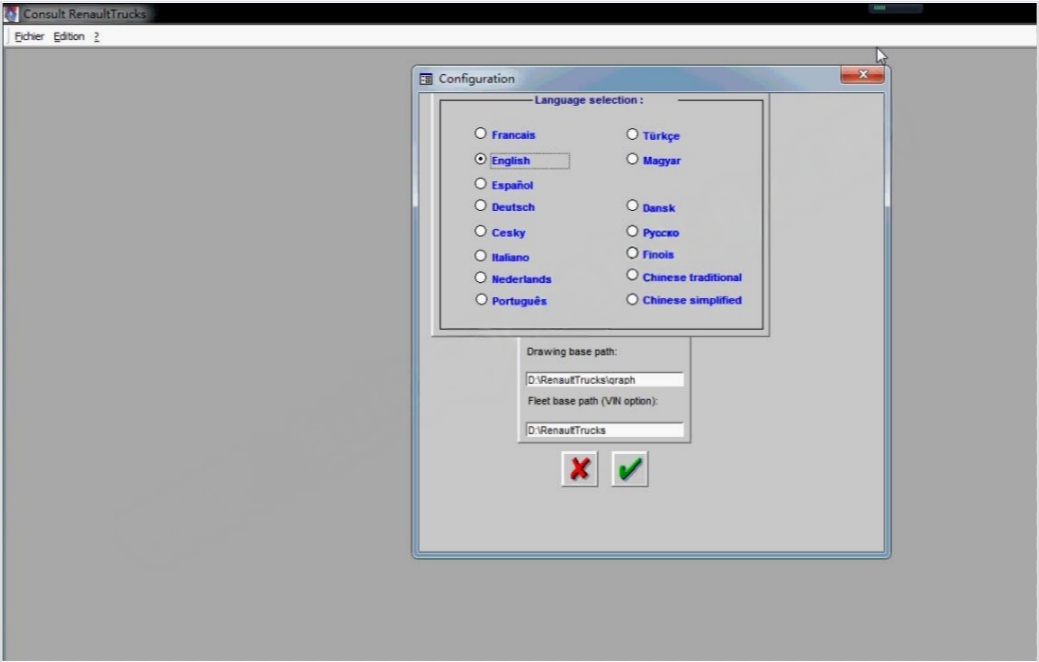Pick the Magyar language option
This screenshot has width=1039, height=662.
pyautogui.click(x=632, y=159)
